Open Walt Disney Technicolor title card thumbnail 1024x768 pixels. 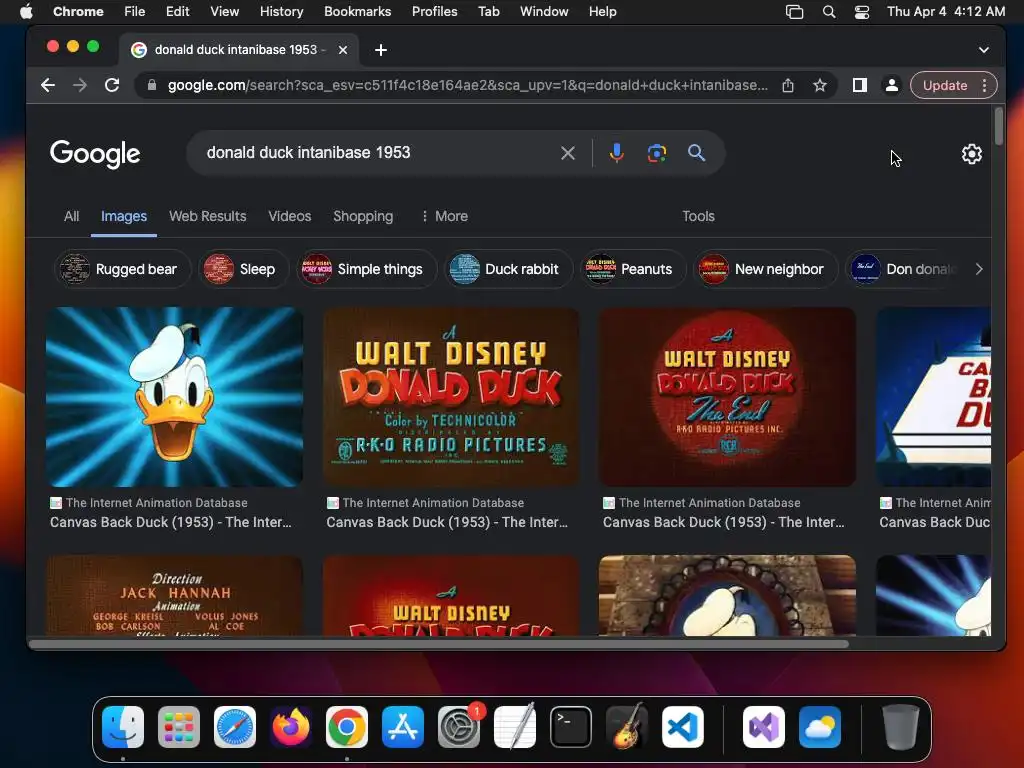451,397
